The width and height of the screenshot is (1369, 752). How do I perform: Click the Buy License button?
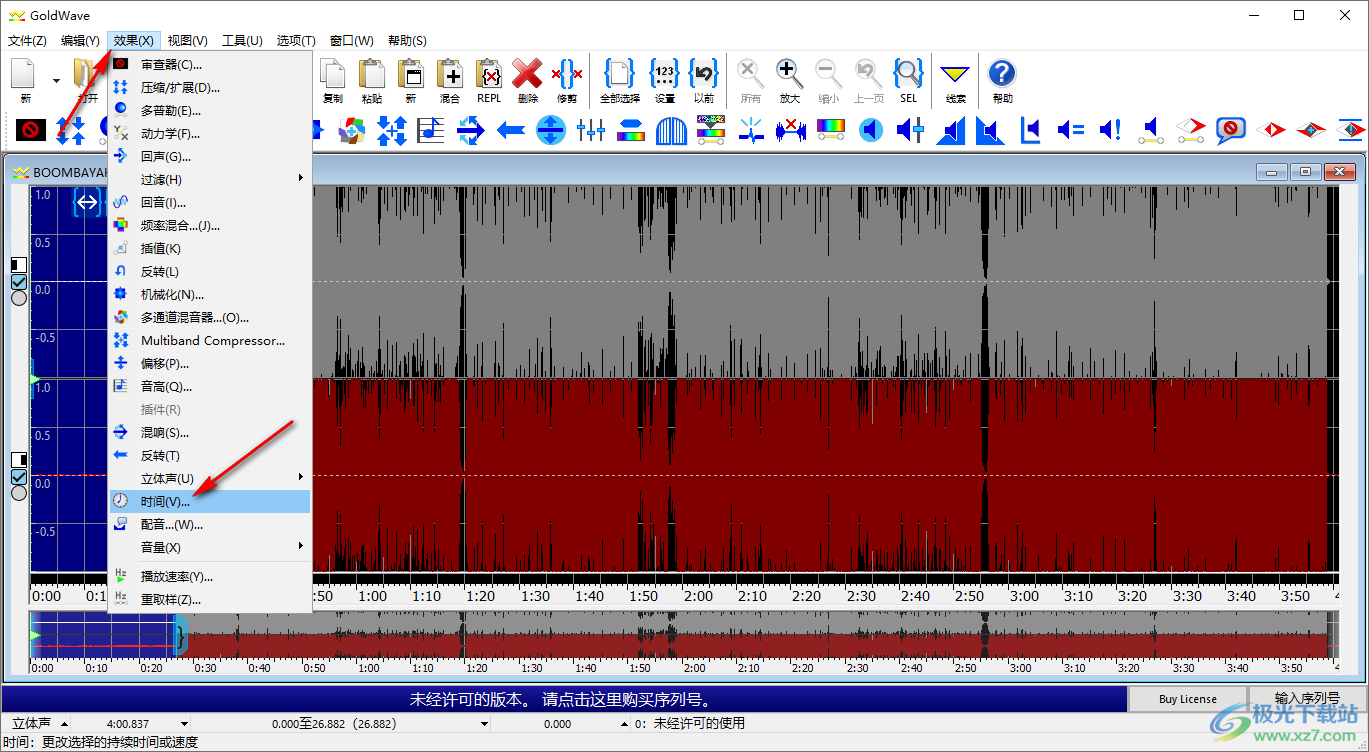point(1188,699)
